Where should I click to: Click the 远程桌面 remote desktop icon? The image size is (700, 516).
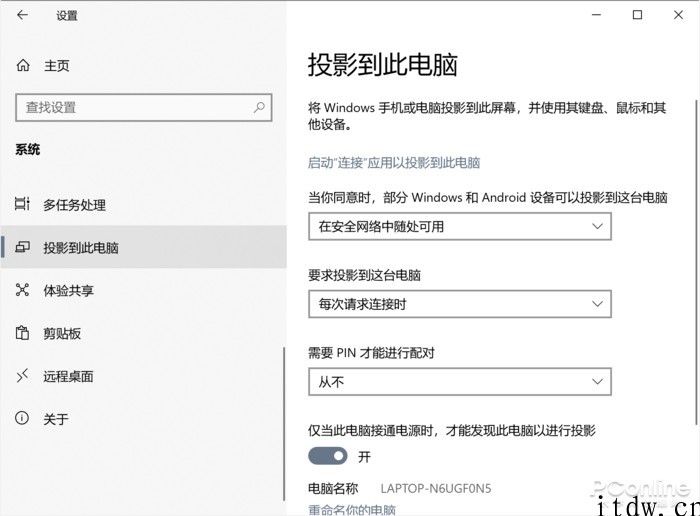click(22, 375)
